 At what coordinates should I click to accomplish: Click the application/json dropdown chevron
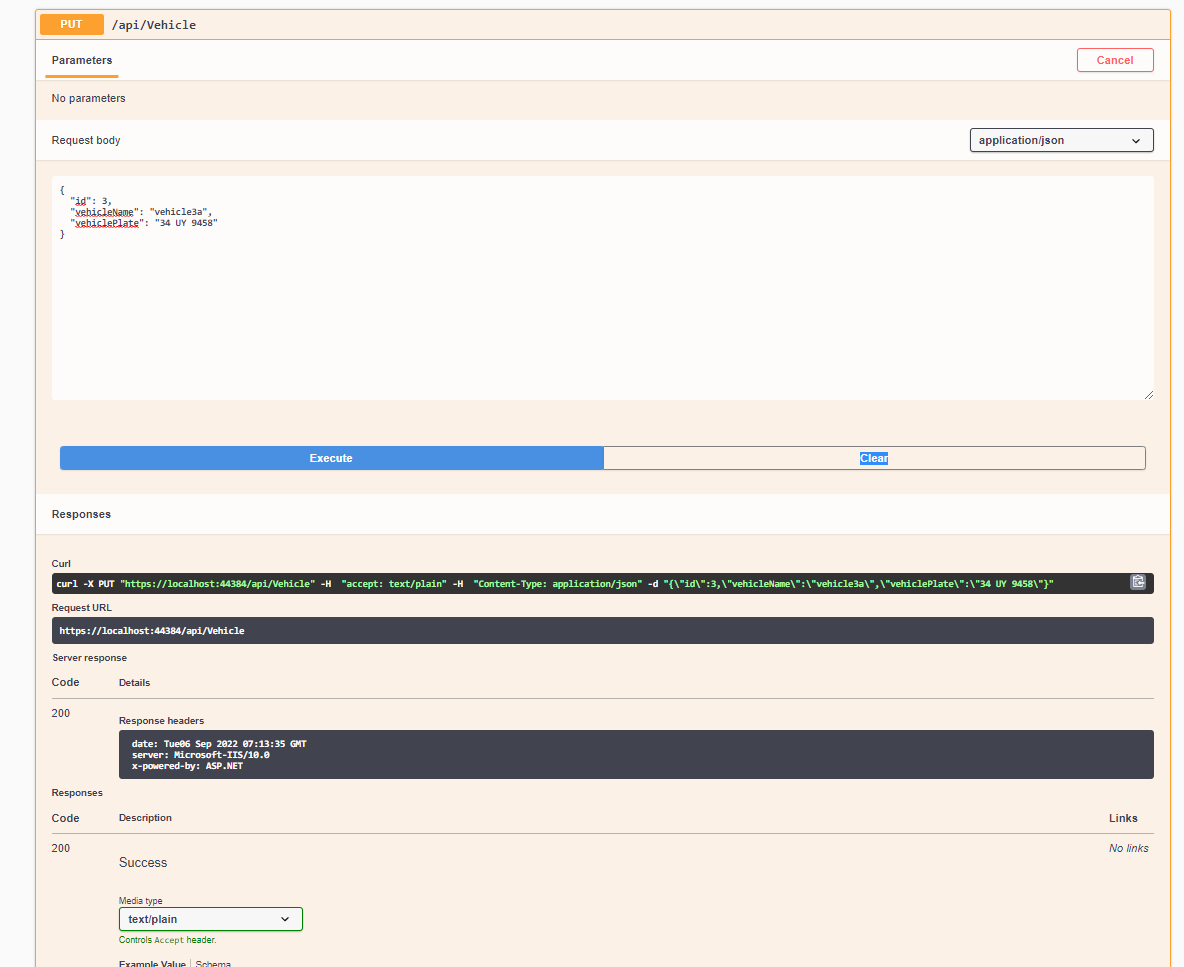(x=1136, y=140)
